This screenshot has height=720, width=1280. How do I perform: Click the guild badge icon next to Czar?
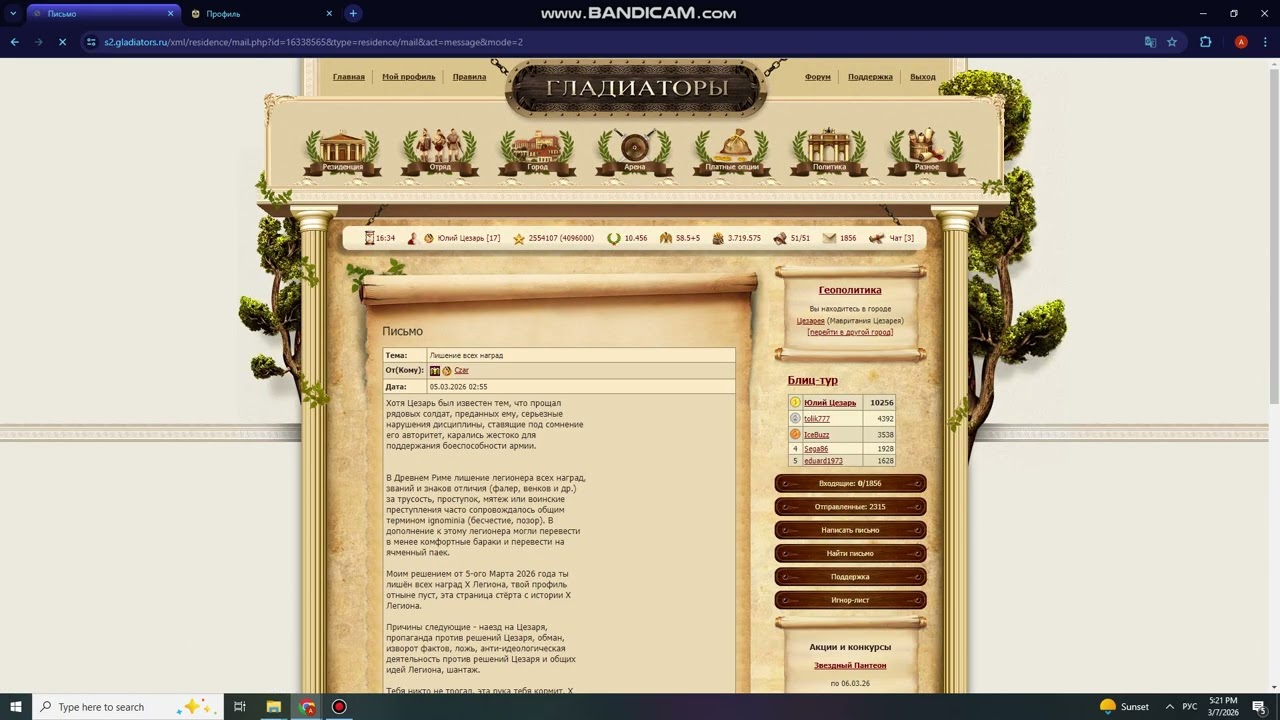click(x=435, y=370)
